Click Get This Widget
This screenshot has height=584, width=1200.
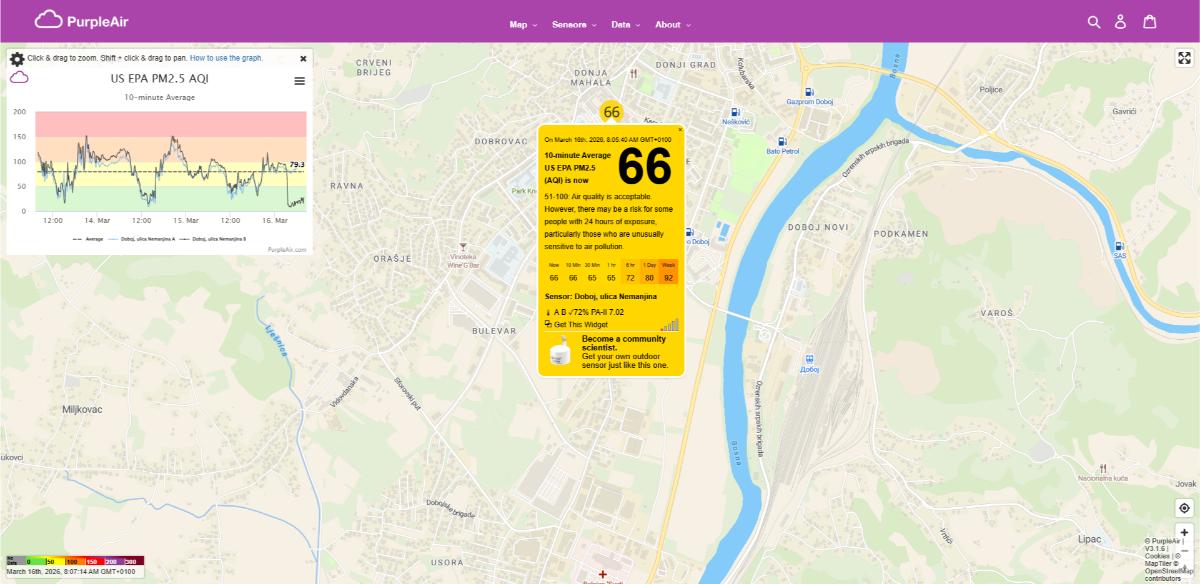pos(582,324)
